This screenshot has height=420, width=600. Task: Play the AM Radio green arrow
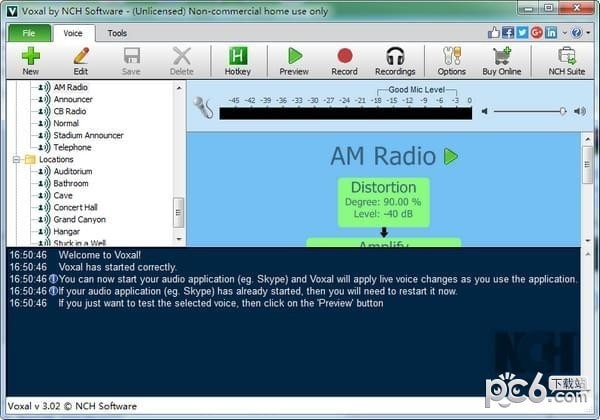(x=451, y=156)
